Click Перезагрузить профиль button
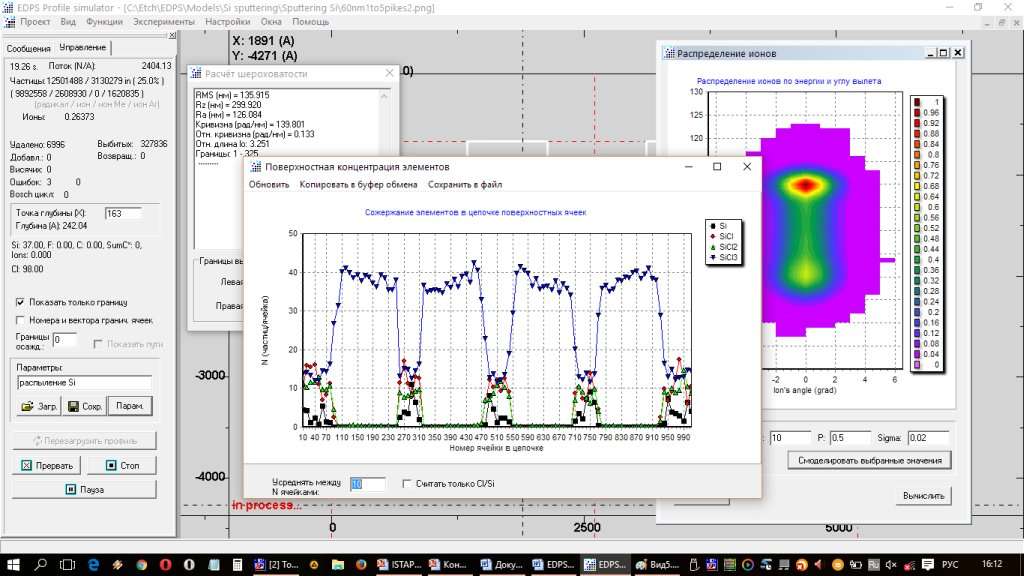The image size is (1024, 576). [84, 441]
